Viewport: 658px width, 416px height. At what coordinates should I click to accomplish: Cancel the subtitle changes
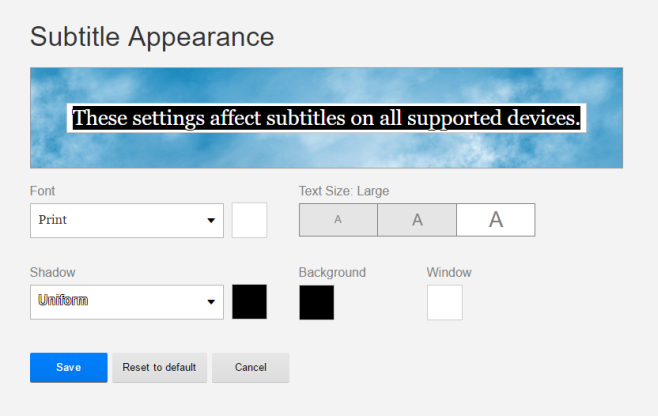coord(250,367)
